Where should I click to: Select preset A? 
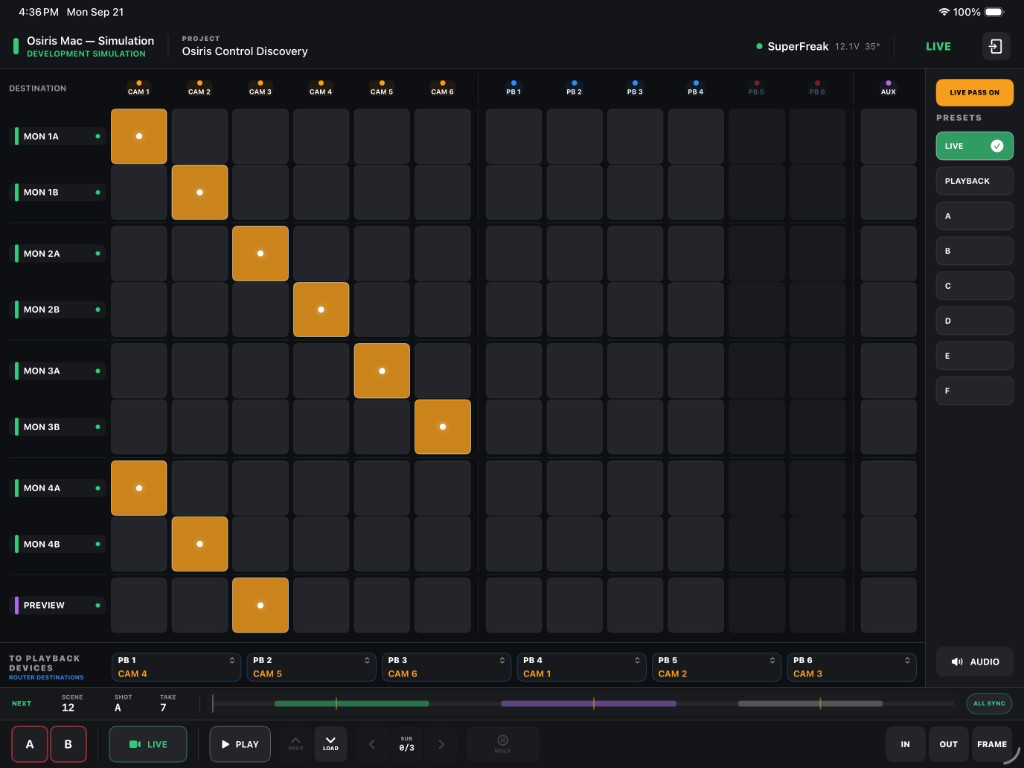pos(974,216)
